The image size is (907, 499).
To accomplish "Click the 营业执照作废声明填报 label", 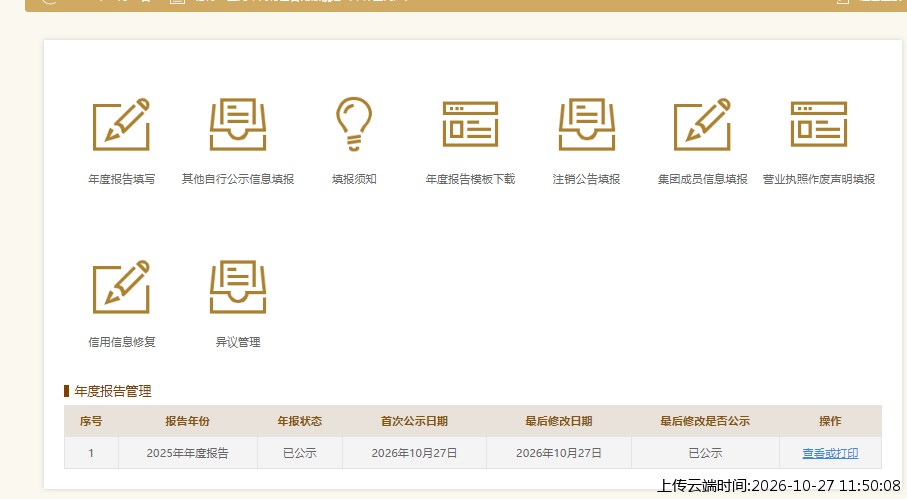I will tap(819, 179).
